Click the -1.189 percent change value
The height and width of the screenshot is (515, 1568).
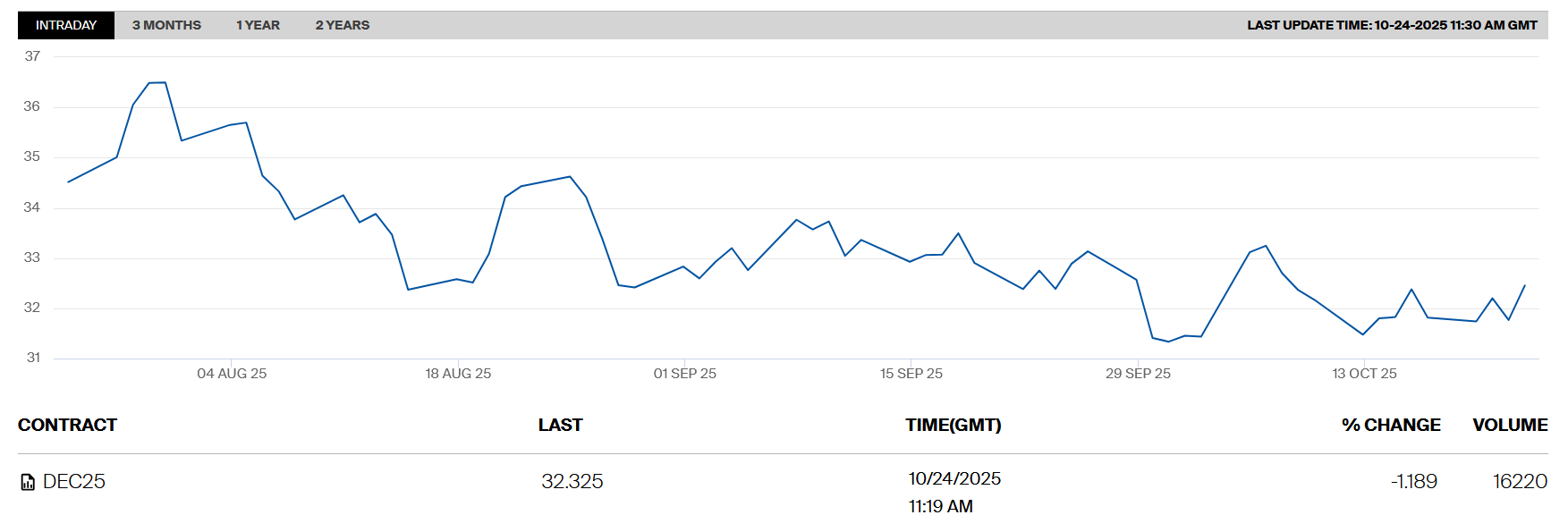(x=1413, y=481)
